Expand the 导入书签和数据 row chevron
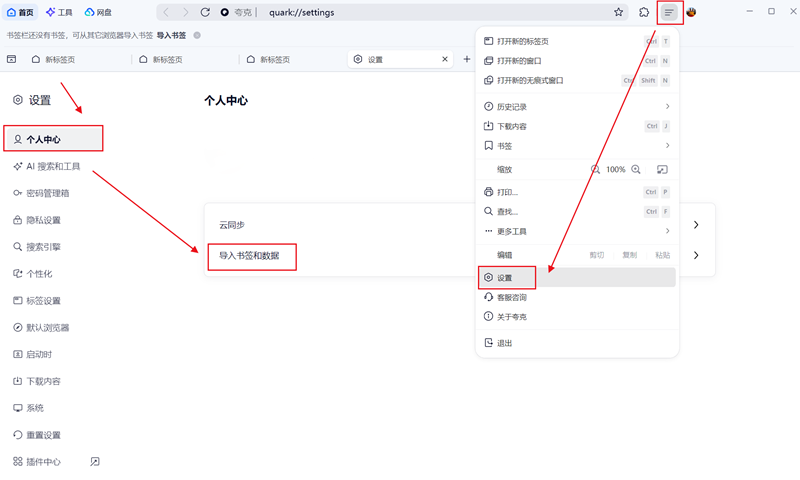 pyautogui.click(x=696, y=255)
